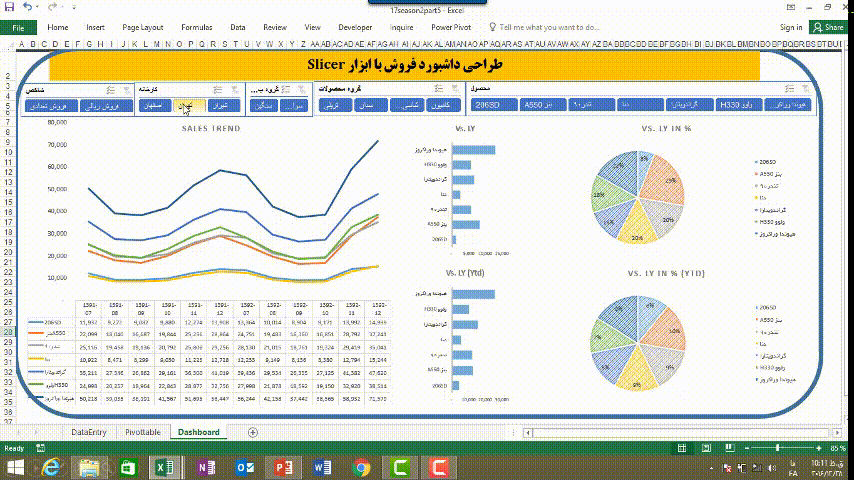The width and height of the screenshot is (854, 480).
Task: Open Google Chrome from the taskbar
Action: point(361,467)
